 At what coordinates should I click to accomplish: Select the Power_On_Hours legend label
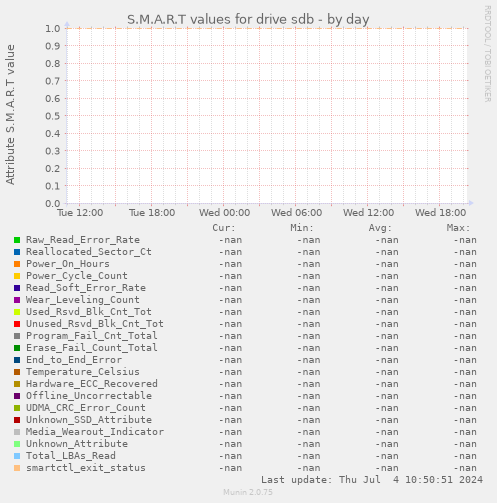pyautogui.click(x=68, y=264)
